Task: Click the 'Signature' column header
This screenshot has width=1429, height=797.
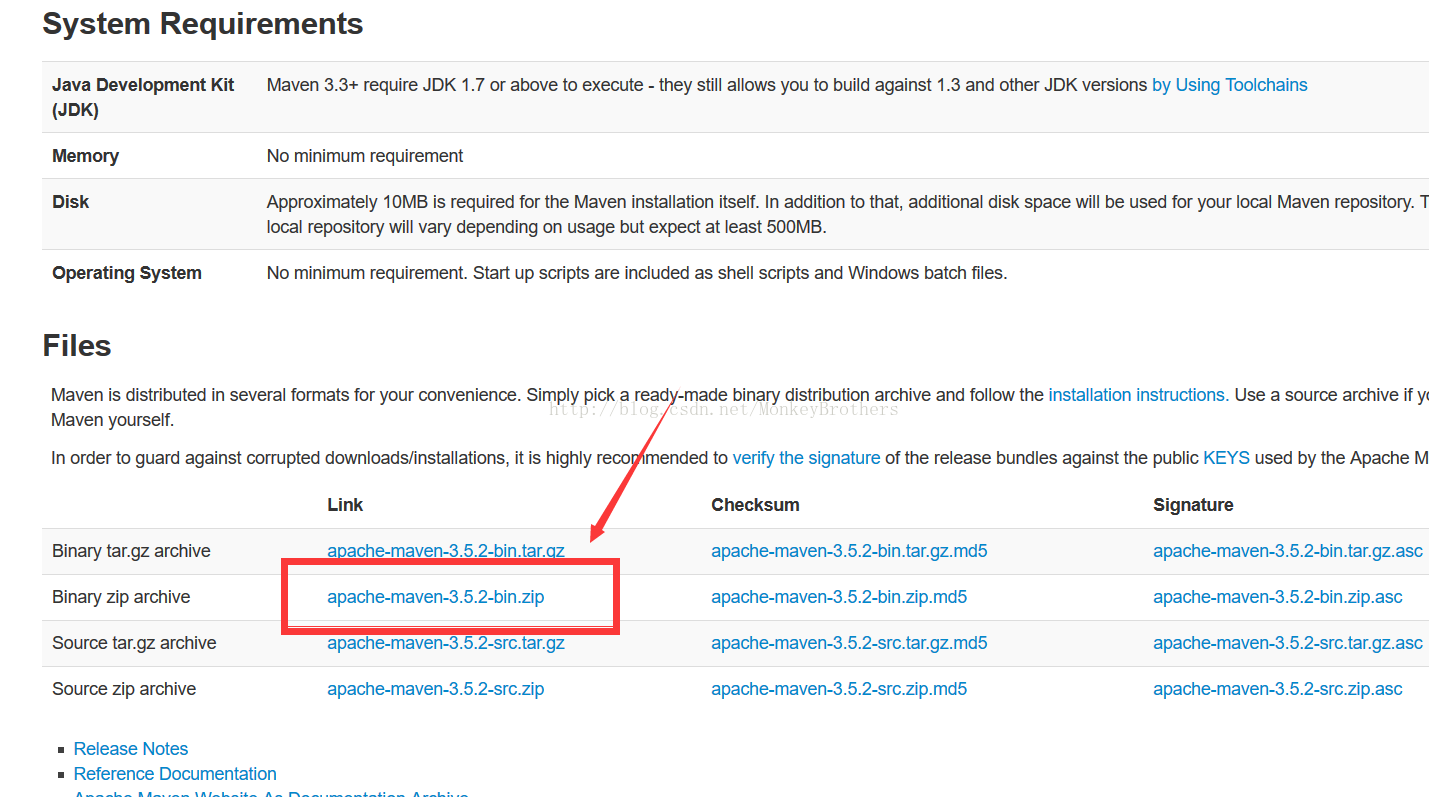Action: pyautogui.click(x=1193, y=505)
